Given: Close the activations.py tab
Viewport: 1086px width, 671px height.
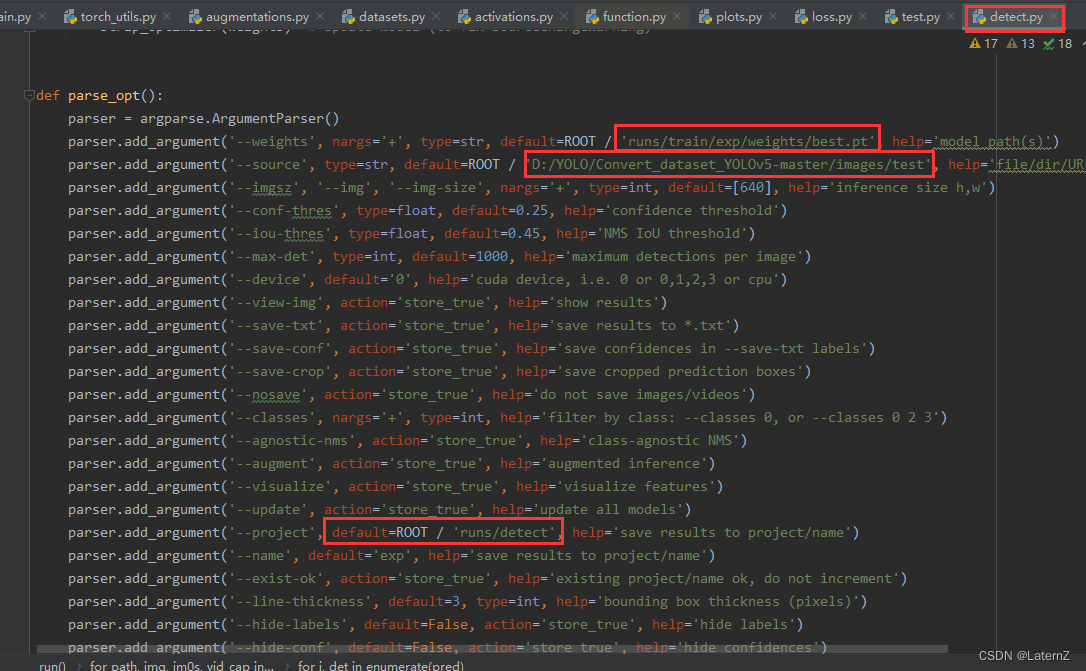Looking at the screenshot, I should coord(564,17).
